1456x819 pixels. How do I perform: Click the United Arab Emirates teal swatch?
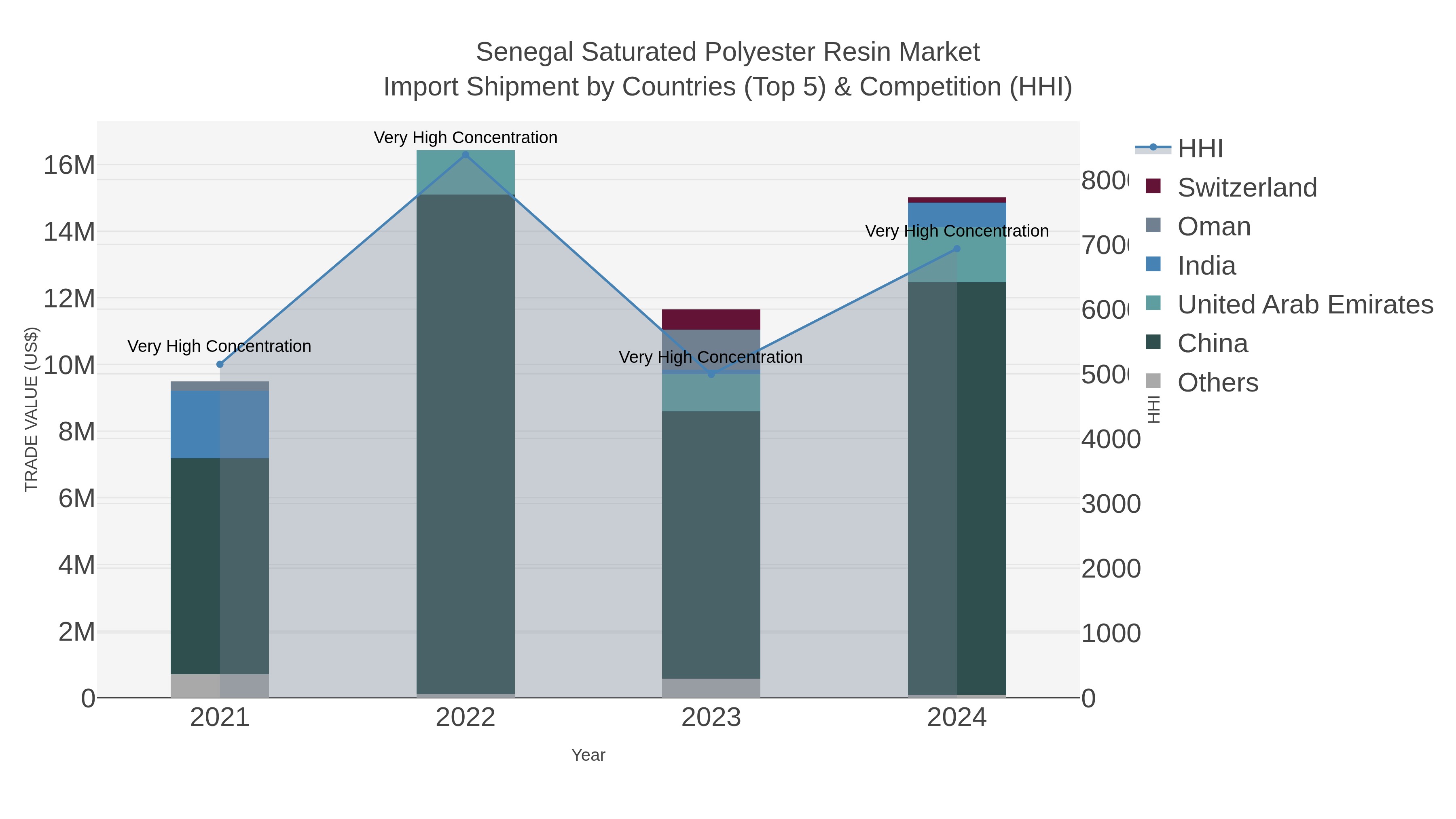tap(1153, 303)
